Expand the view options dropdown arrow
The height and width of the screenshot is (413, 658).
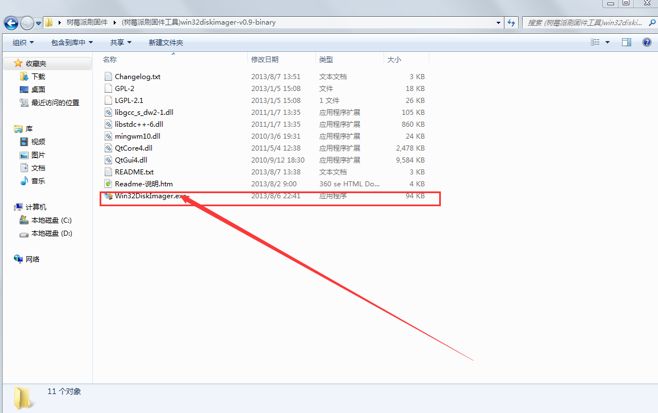coord(607,42)
